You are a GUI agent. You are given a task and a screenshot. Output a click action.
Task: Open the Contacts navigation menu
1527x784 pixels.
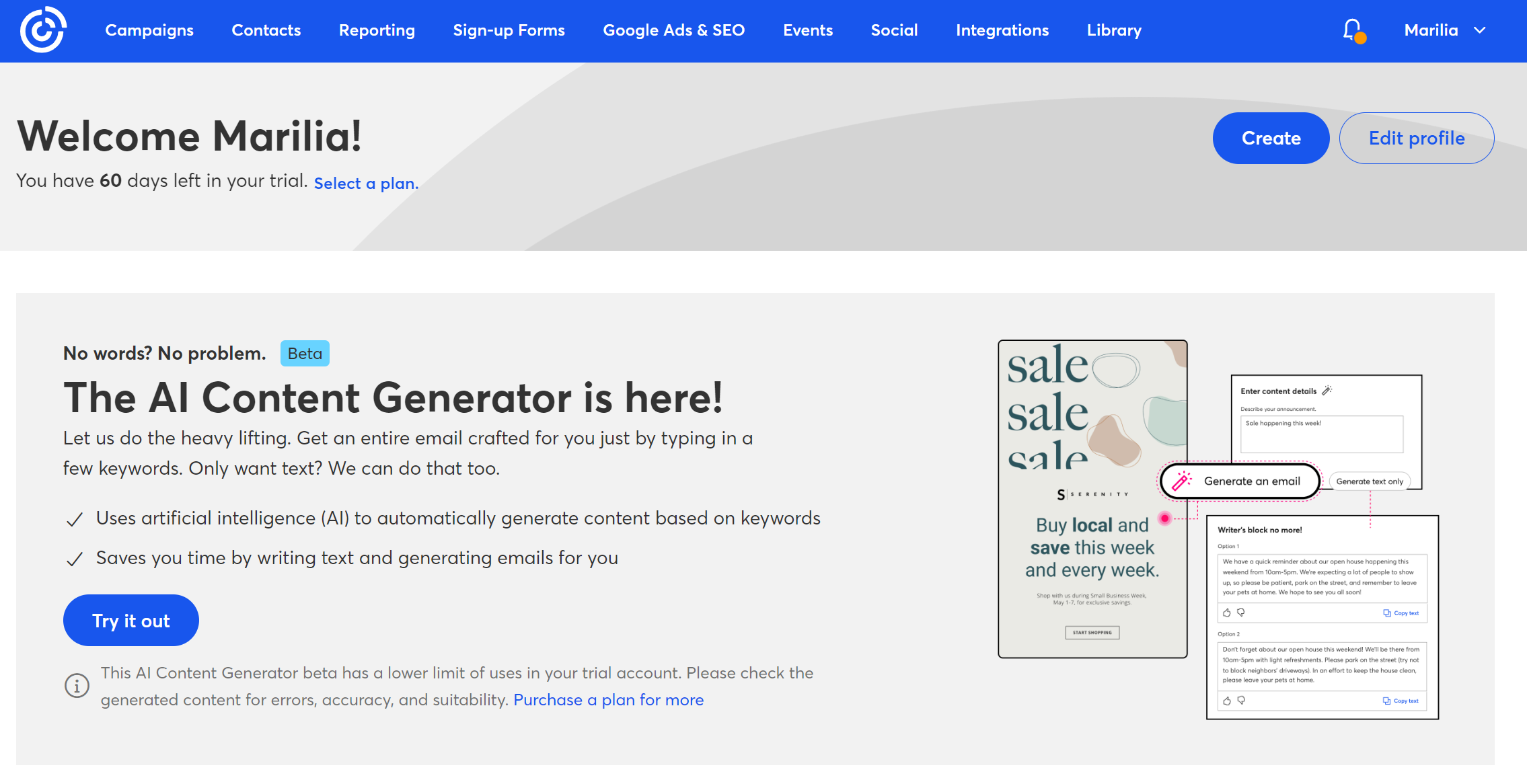(266, 30)
